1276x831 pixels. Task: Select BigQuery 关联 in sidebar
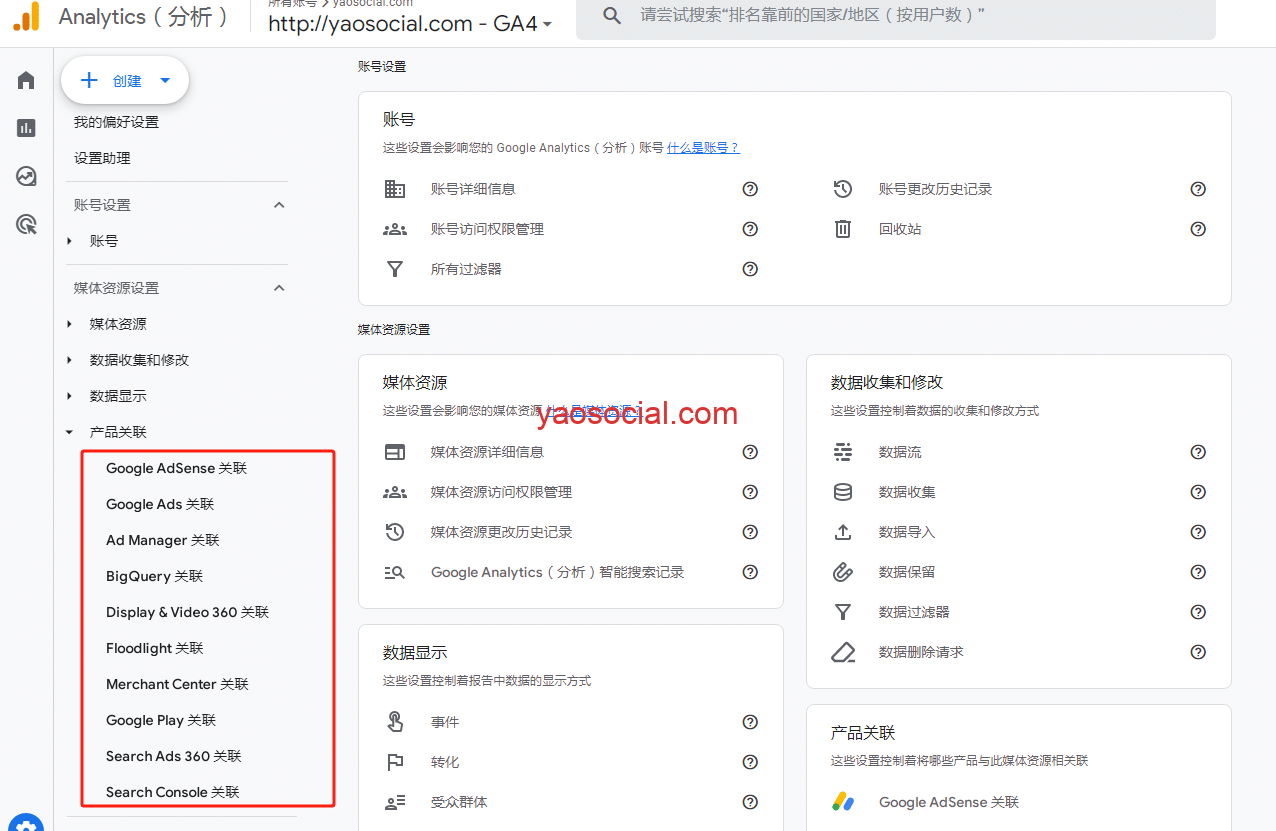(x=154, y=576)
